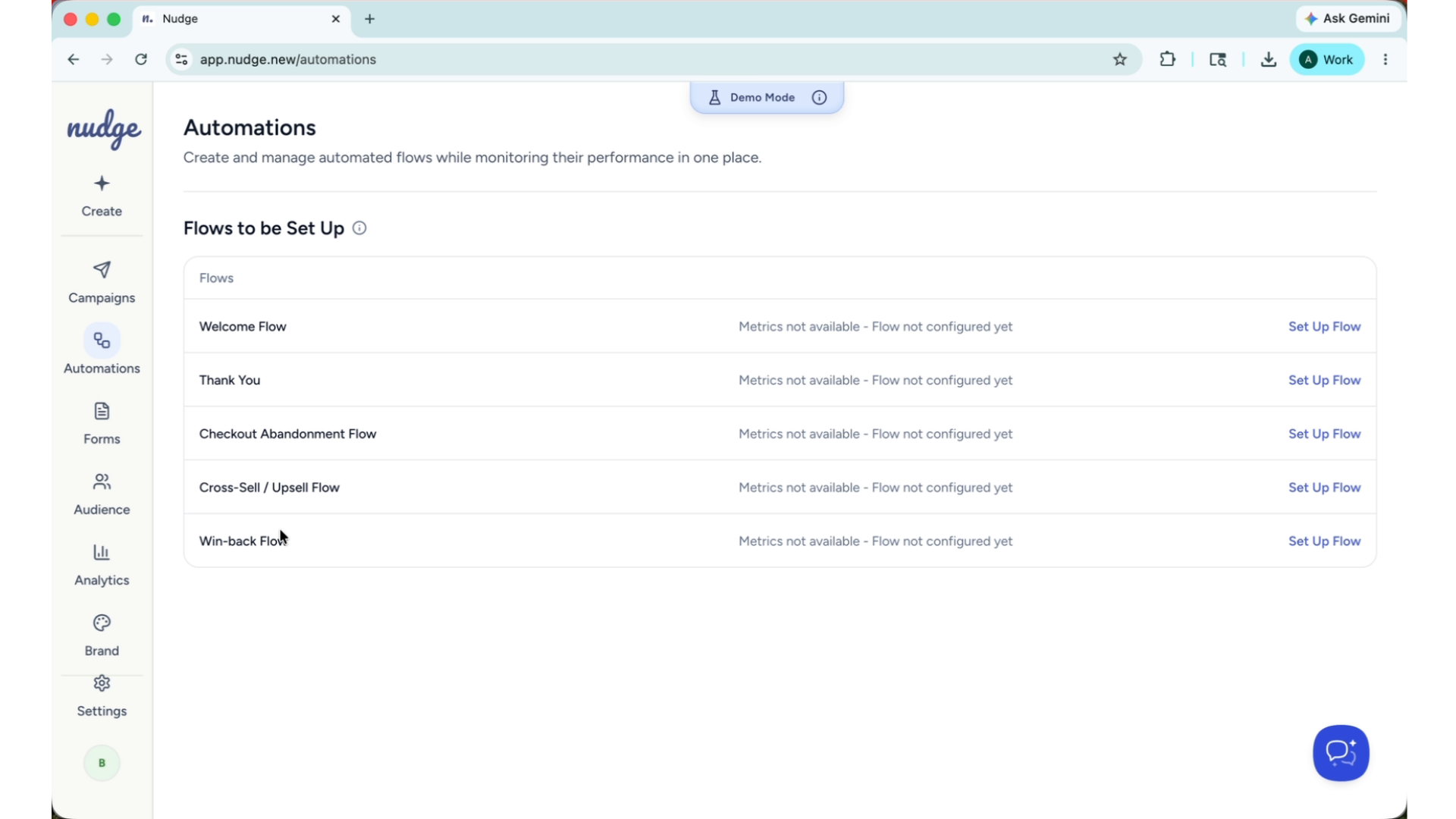Click the Forms sidebar label

102,439
